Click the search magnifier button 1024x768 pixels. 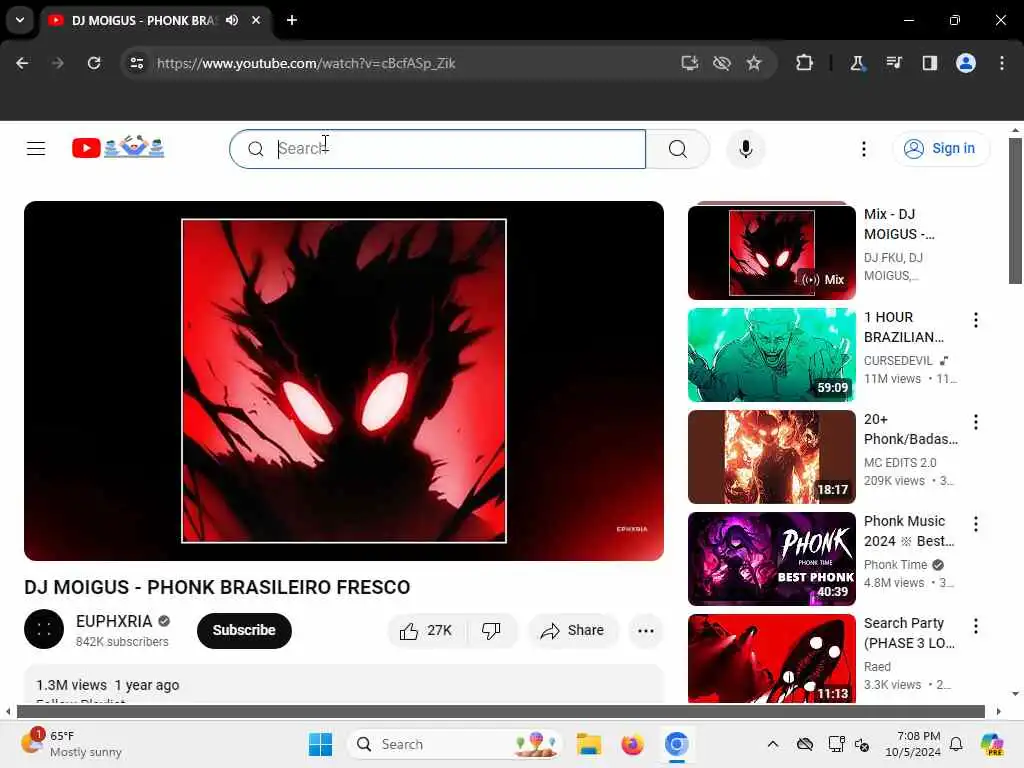point(678,149)
